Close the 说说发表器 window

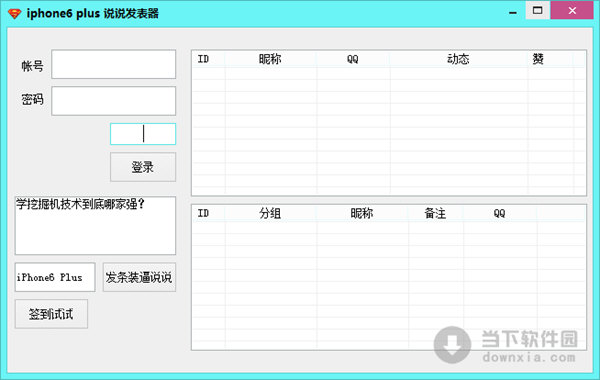click(x=572, y=10)
